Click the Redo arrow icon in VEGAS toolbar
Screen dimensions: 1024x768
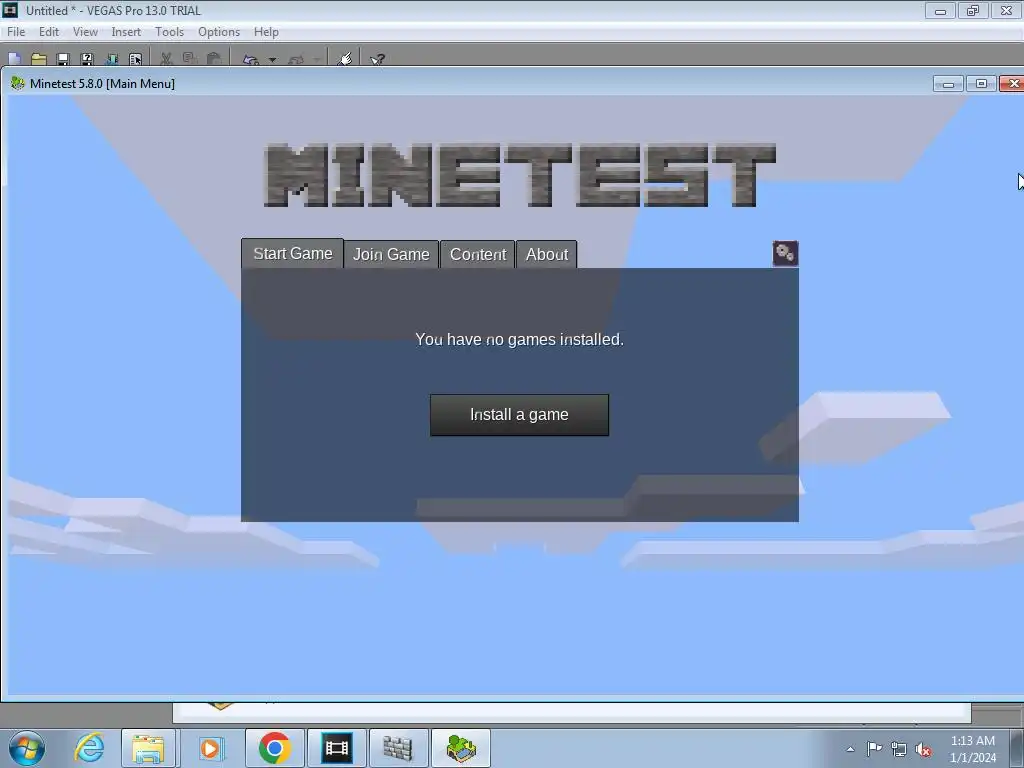[296, 59]
